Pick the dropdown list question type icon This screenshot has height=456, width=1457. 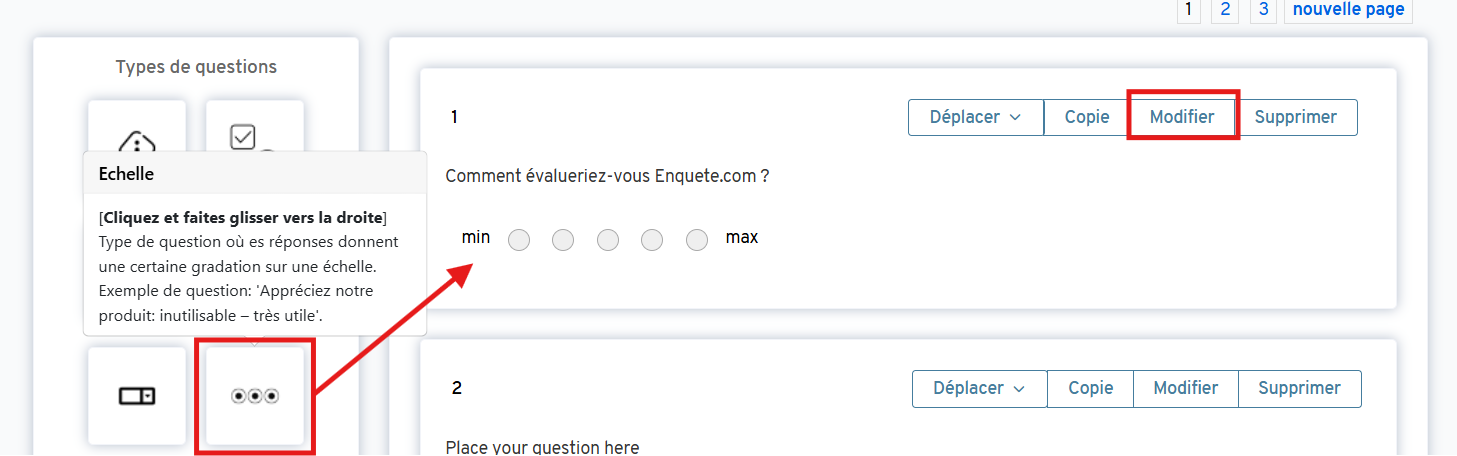point(137,396)
